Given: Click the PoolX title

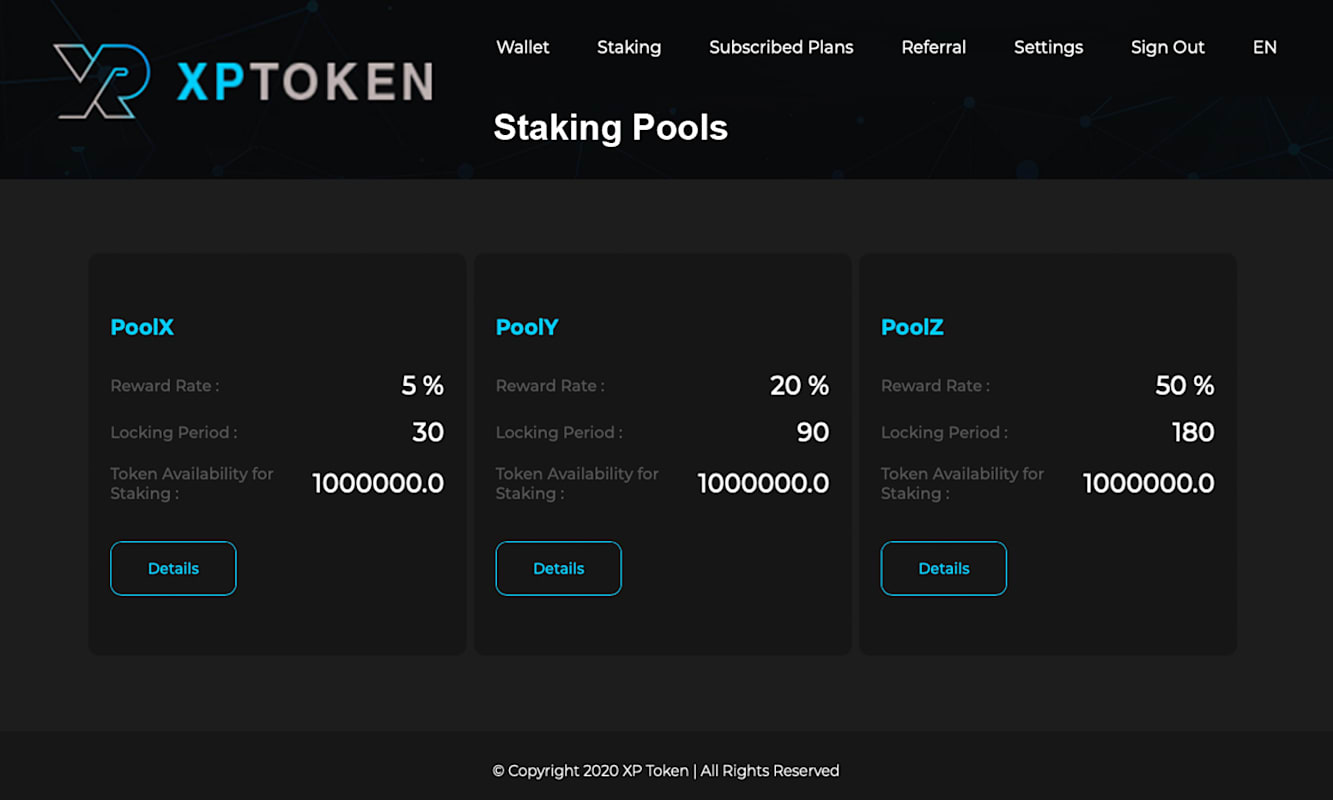Looking at the screenshot, I should click(x=142, y=327).
